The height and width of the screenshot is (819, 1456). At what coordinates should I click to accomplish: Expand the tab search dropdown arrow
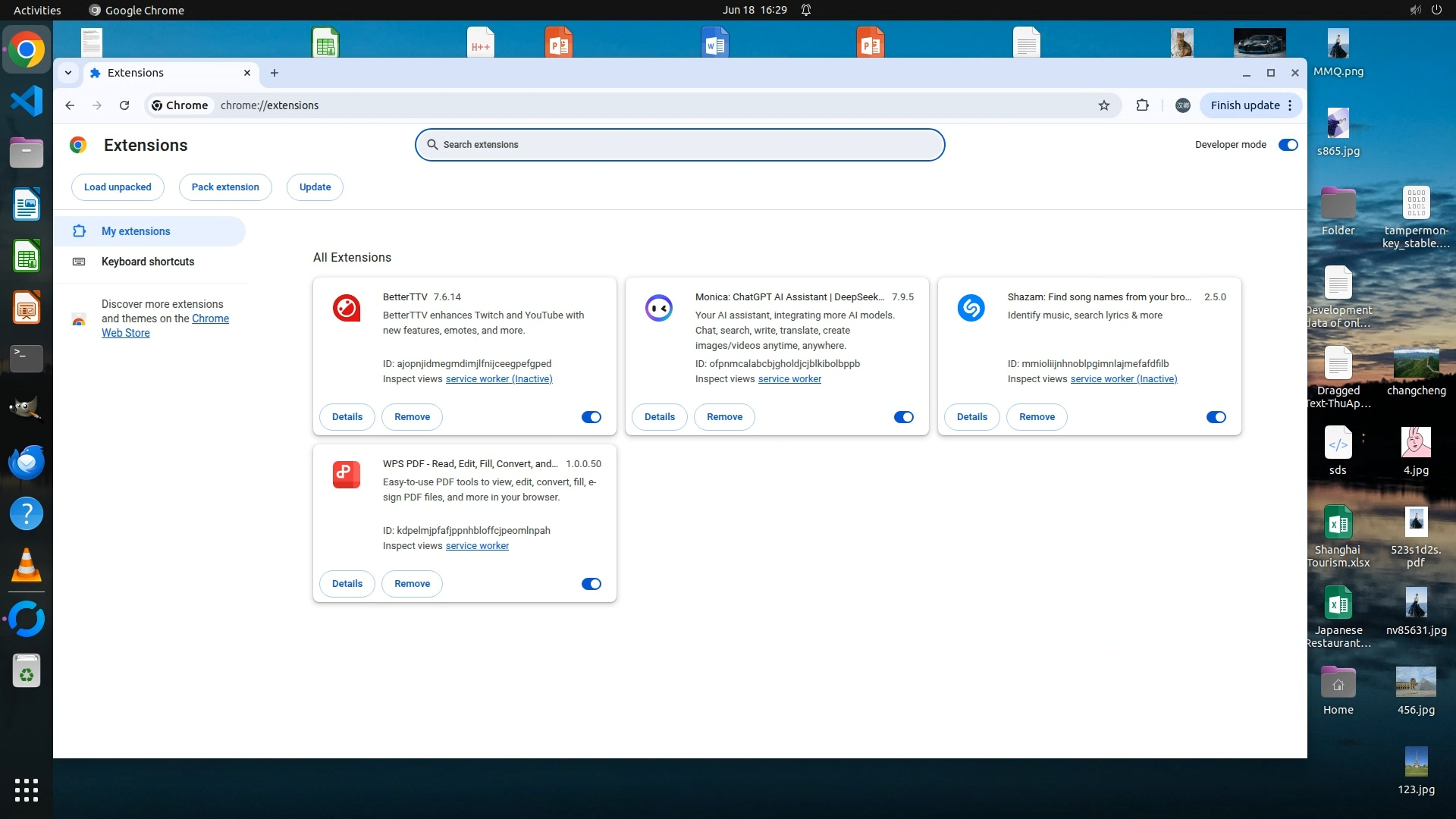point(68,73)
